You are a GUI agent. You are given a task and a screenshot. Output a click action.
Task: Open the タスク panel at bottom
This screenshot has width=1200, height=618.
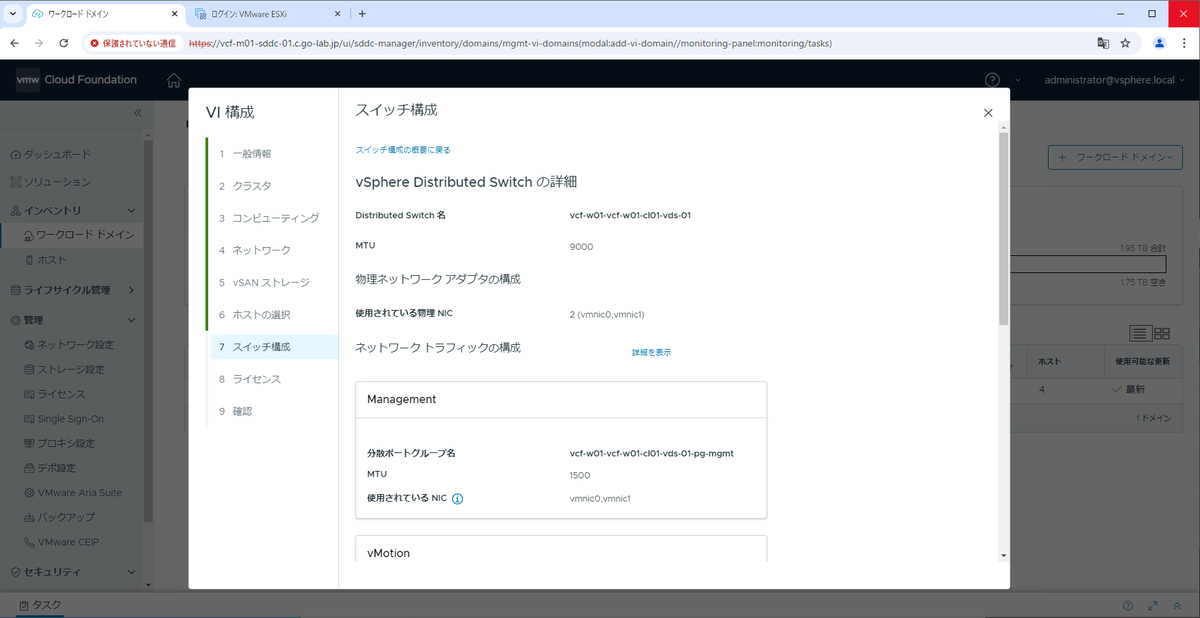[41, 606]
